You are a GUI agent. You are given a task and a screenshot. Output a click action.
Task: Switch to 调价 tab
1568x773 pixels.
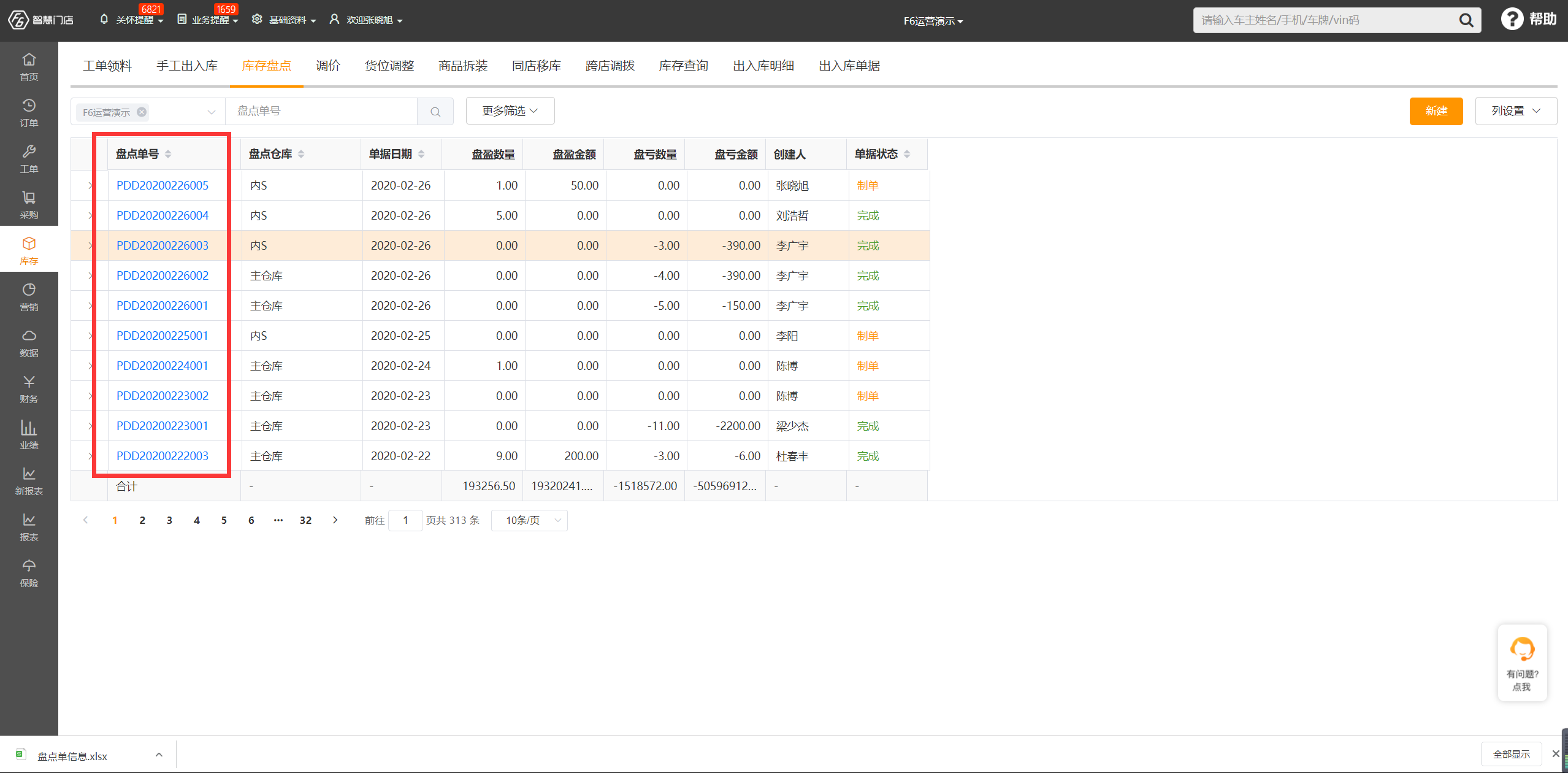click(328, 66)
